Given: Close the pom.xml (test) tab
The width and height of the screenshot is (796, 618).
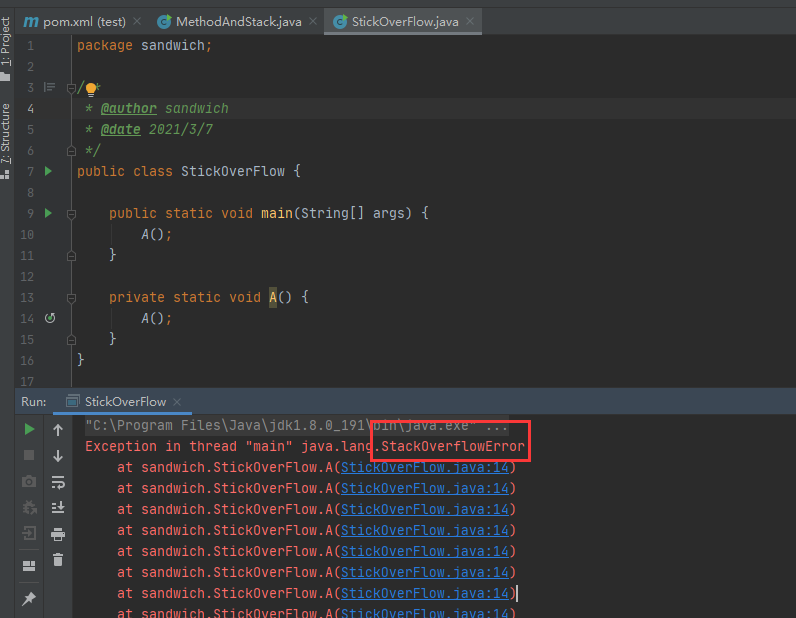Looking at the screenshot, I should coord(137,21).
